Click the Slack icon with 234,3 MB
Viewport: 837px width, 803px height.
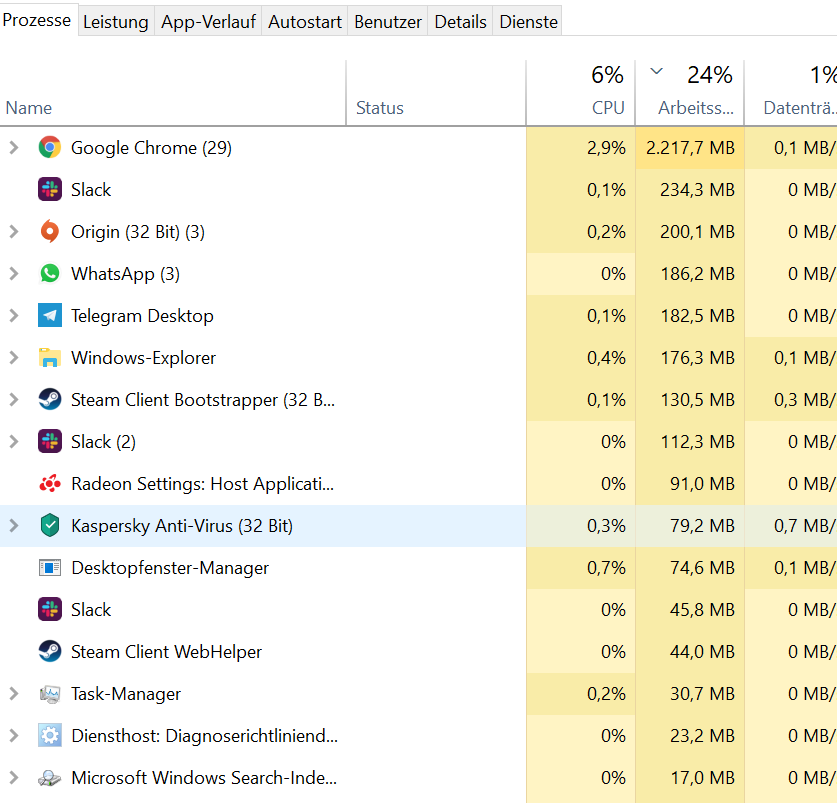pyautogui.click(x=50, y=190)
